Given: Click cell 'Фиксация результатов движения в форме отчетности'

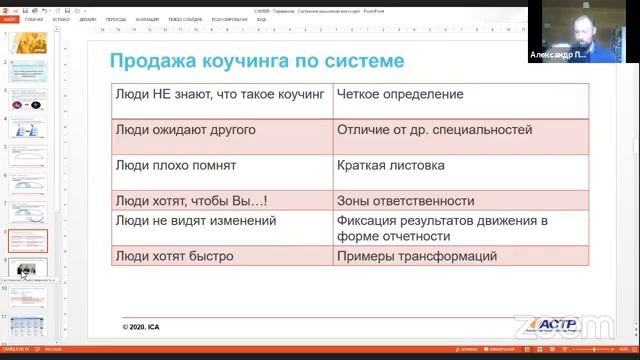Looking at the screenshot, I should pyautogui.click(x=461, y=228).
